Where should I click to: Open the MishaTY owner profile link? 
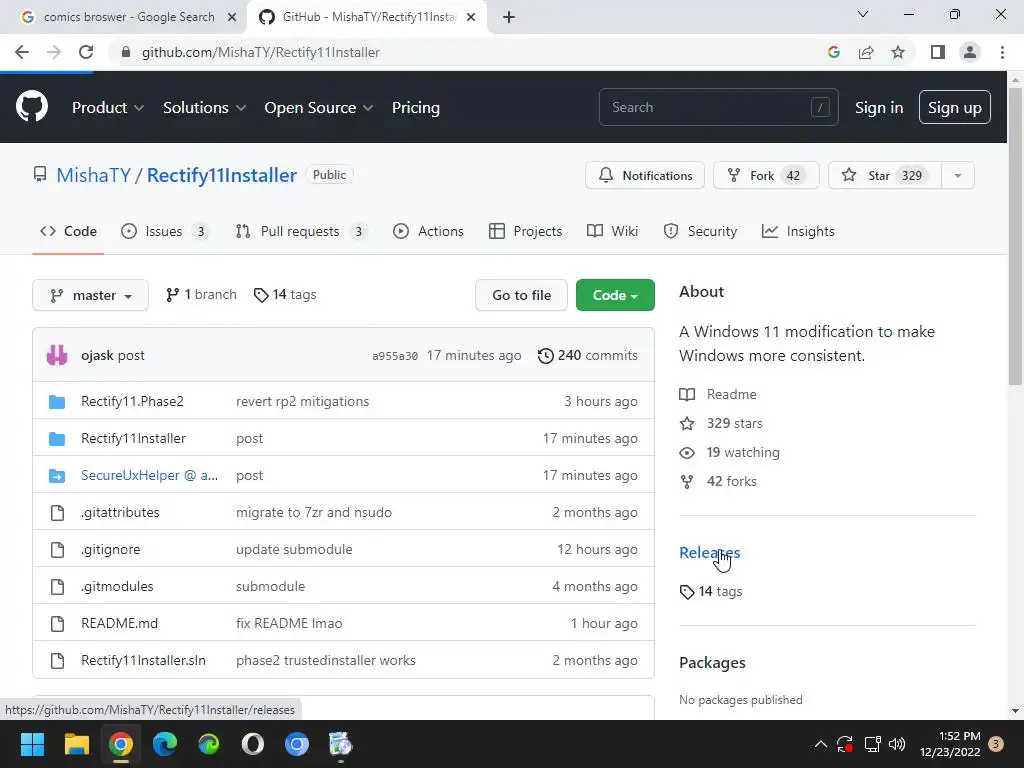[x=93, y=175]
